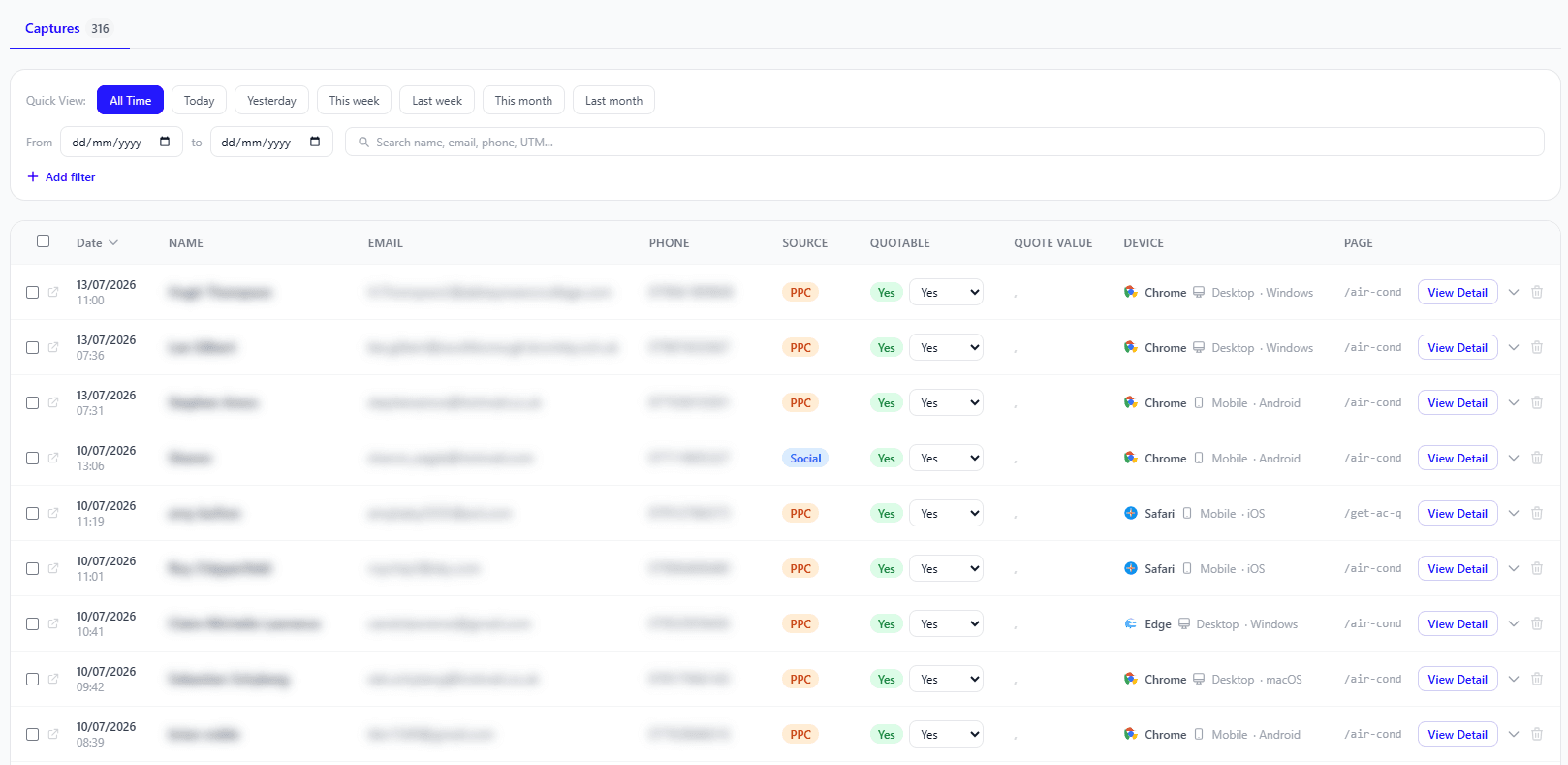The width and height of the screenshot is (1568, 765).
Task: Focus the search name, email, phone field
Action: coord(945,142)
